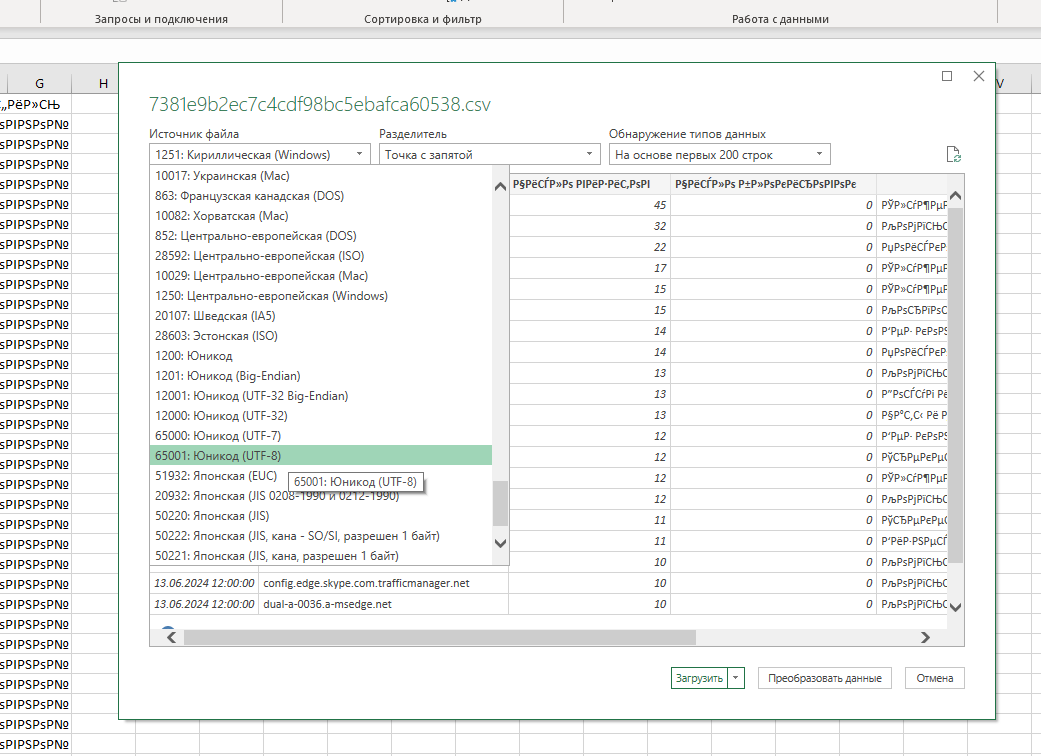Screen dimensions: 1041x756
Task: Choose 1200: Юникод from encoding list
Action: coord(320,356)
